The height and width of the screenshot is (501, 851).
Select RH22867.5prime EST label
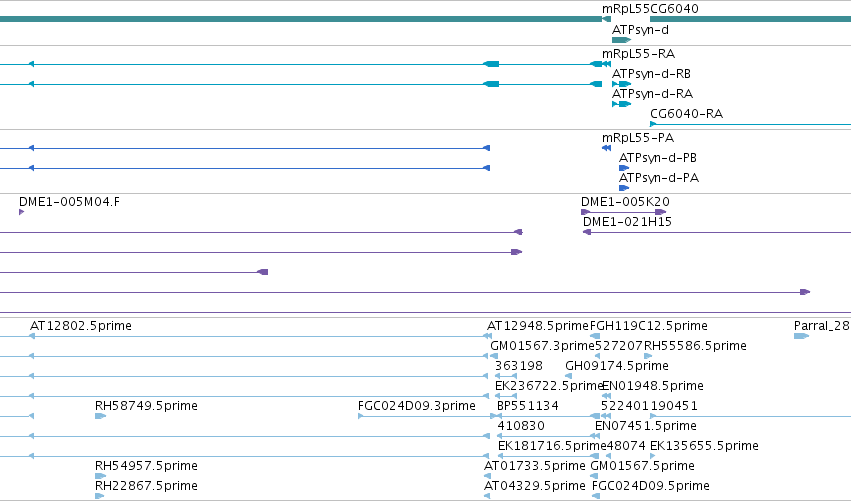pyautogui.click(x=146, y=486)
